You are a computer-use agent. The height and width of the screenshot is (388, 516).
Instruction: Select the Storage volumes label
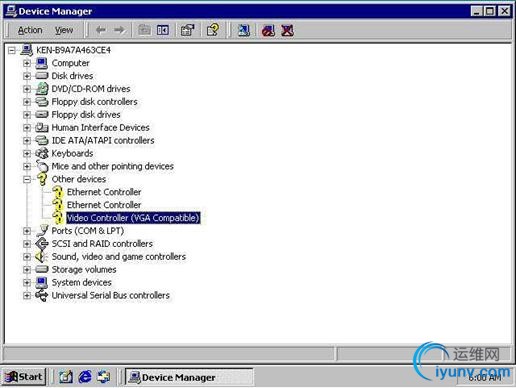(x=84, y=269)
